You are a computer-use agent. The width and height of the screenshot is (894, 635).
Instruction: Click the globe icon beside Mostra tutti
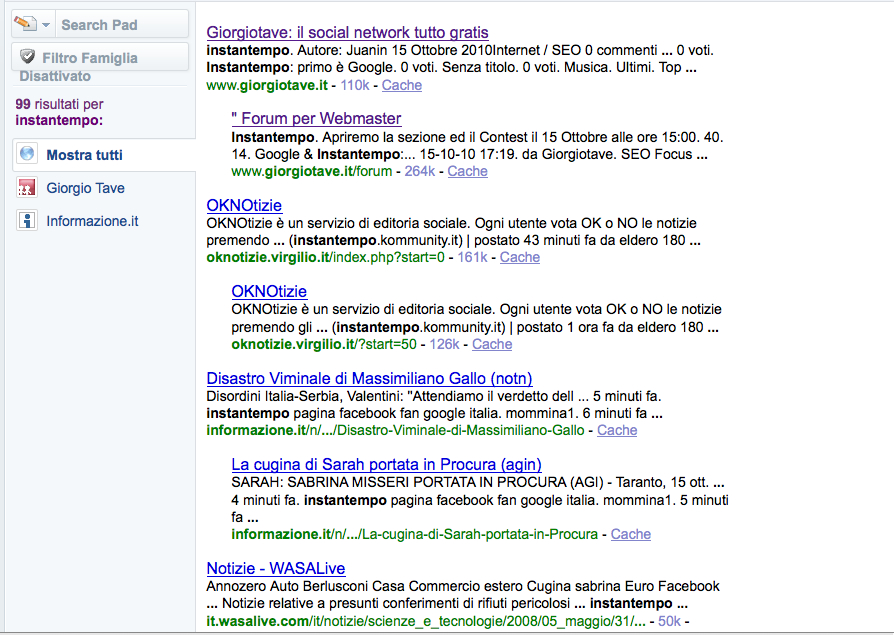point(27,155)
